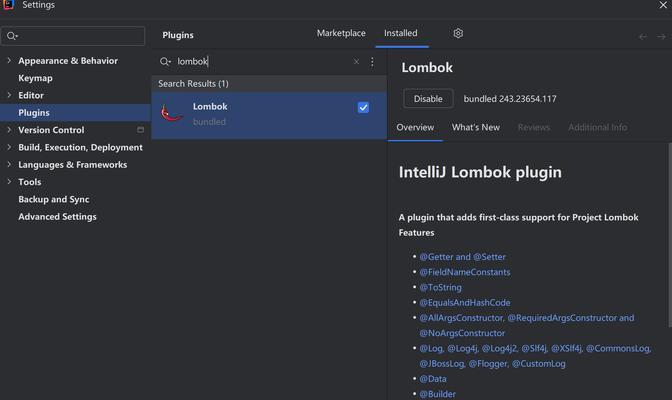672x400 pixels.
Task: Open the @JBossLog, @Flogger link
Action: [x=492, y=364]
